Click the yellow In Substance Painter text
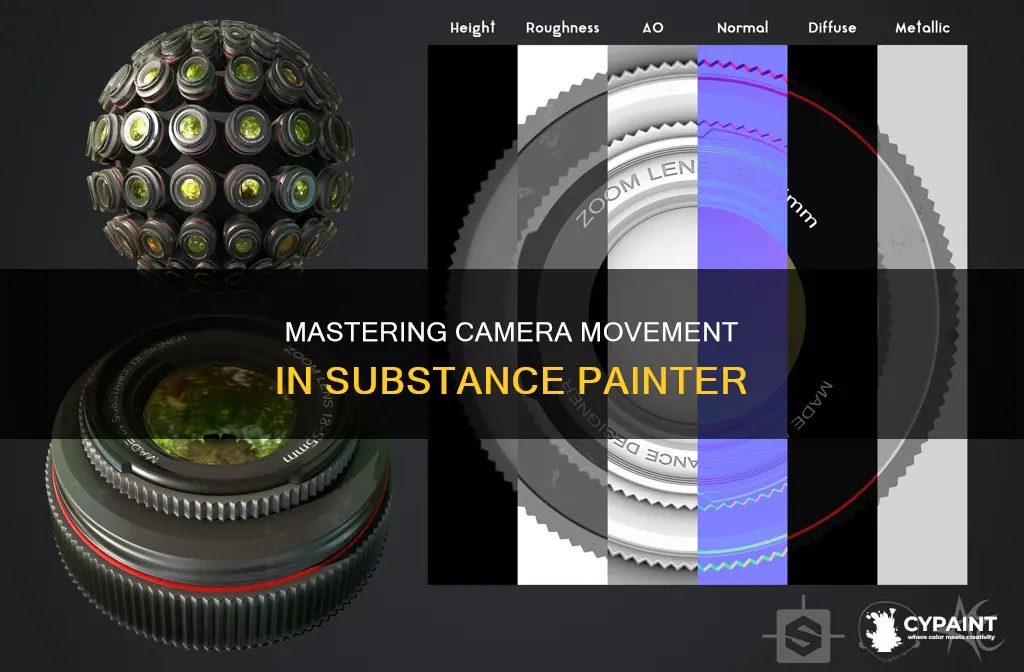Viewport: 1024px width, 672px height. pos(511,380)
